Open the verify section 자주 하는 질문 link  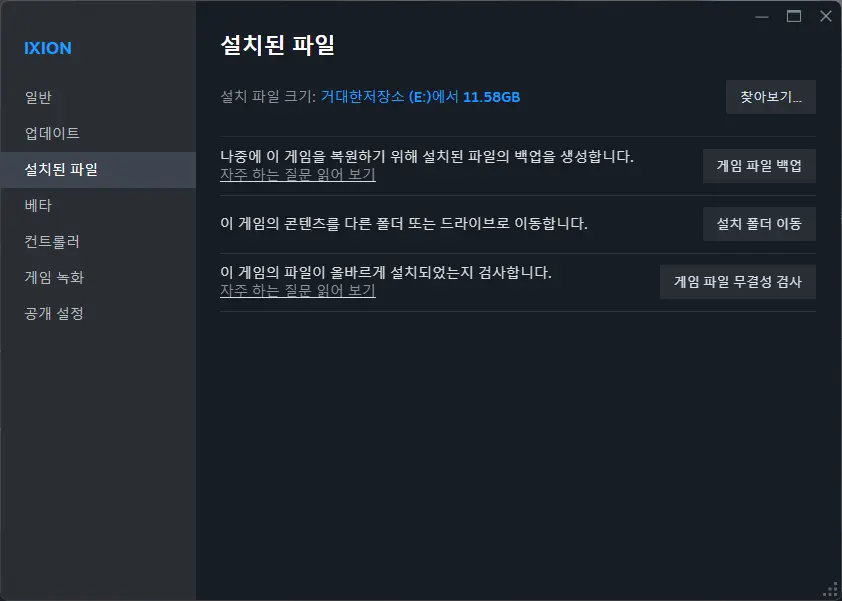click(x=296, y=291)
